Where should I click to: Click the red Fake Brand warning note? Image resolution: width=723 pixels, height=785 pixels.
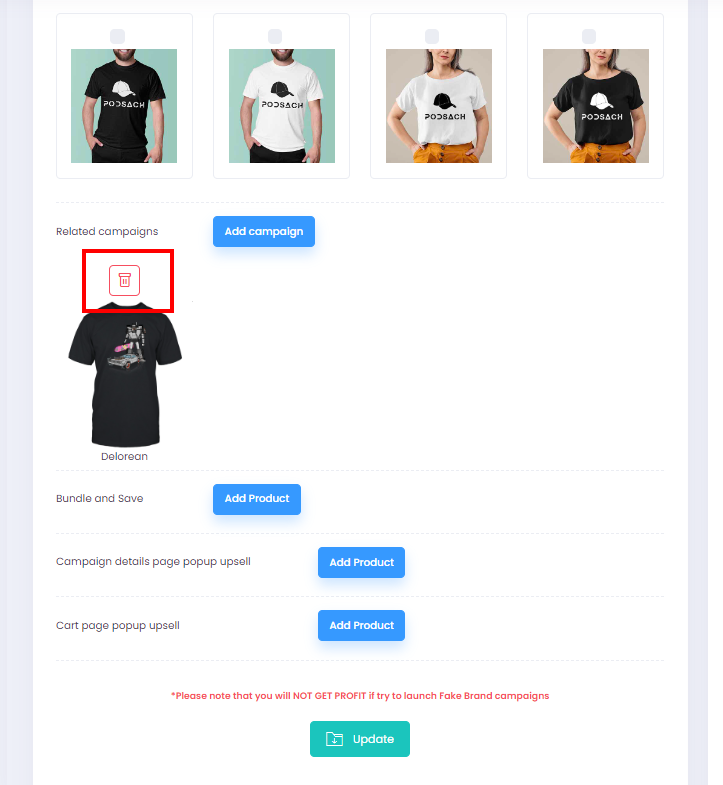click(360, 695)
